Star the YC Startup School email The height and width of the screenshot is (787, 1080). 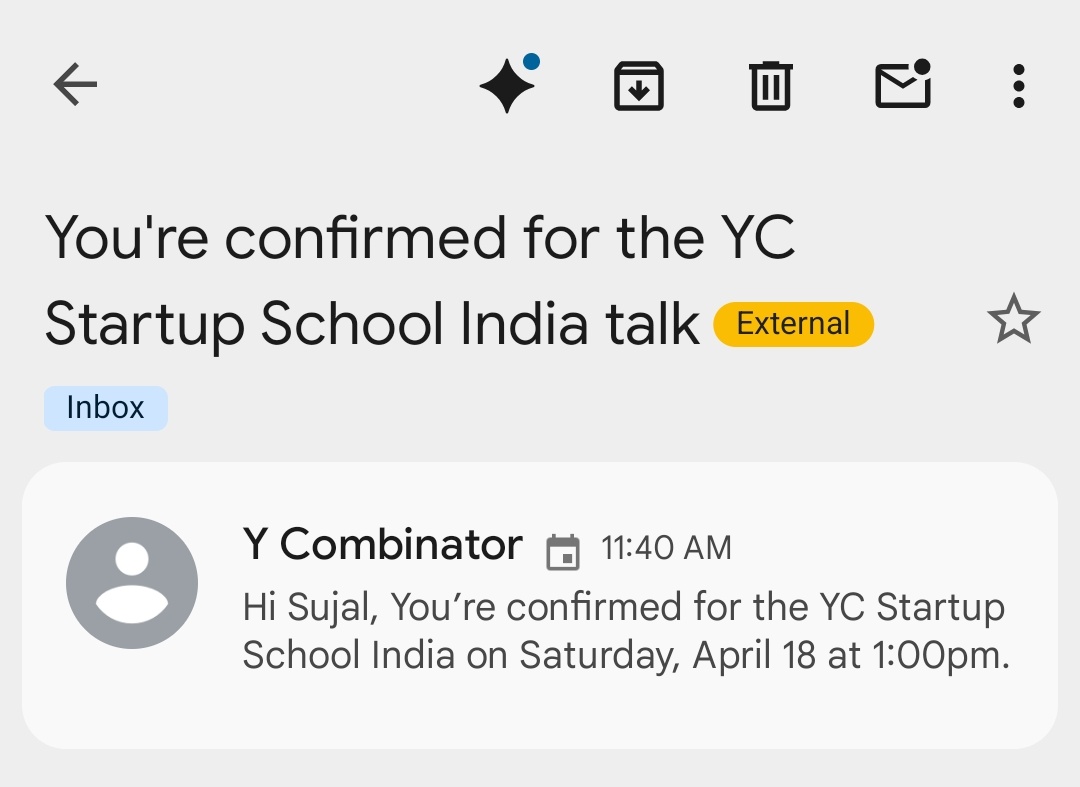pyautogui.click(x=1013, y=321)
